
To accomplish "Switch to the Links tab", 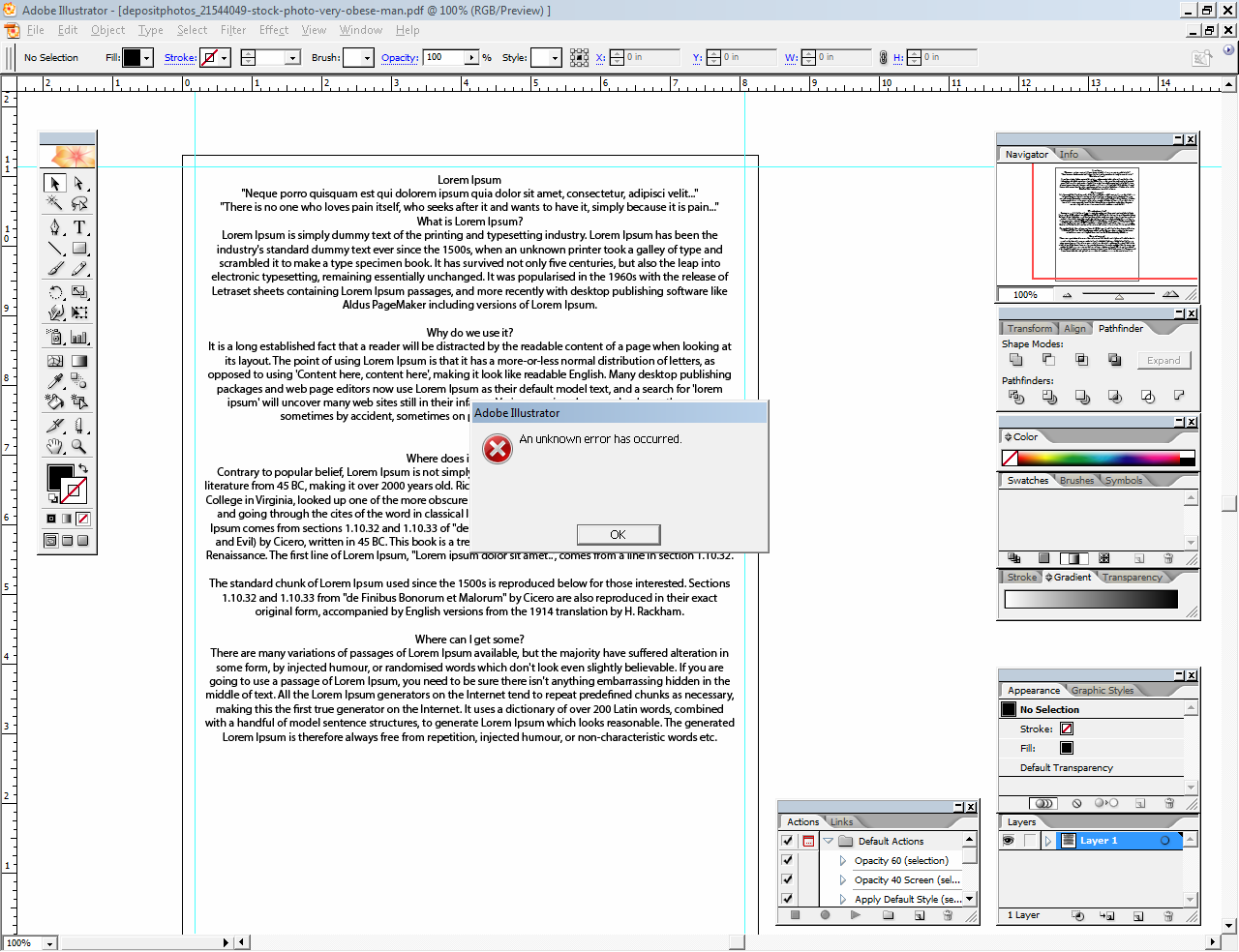I will (x=841, y=821).
